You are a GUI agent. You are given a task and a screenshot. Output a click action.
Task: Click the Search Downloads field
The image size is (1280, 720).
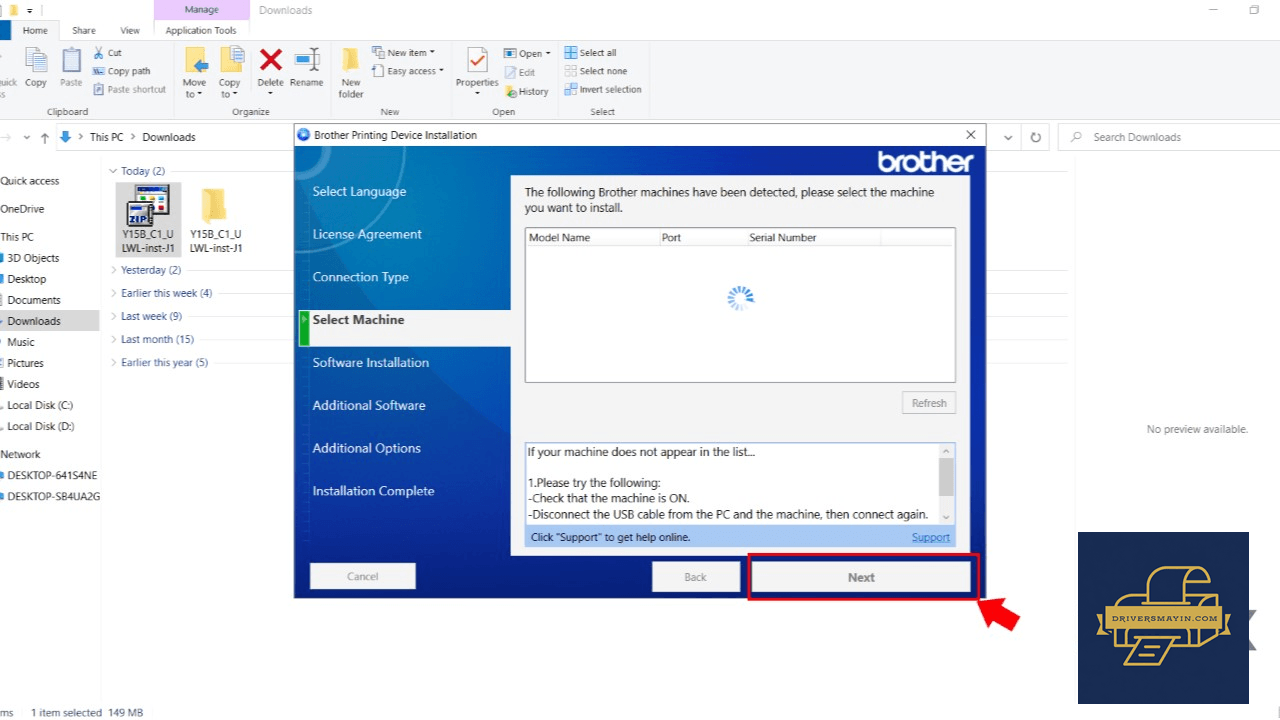(1170, 137)
